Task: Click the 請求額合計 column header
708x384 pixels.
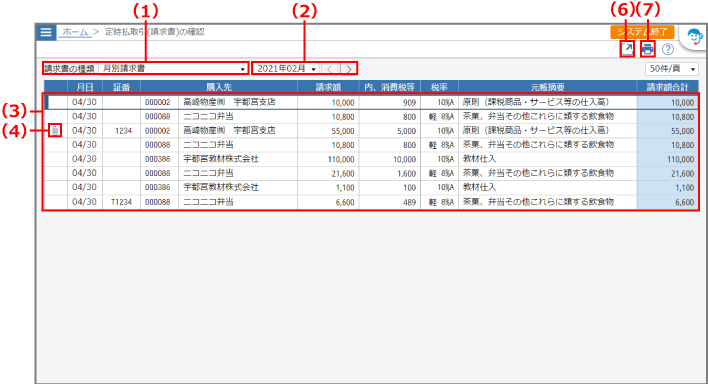Action: tap(667, 87)
